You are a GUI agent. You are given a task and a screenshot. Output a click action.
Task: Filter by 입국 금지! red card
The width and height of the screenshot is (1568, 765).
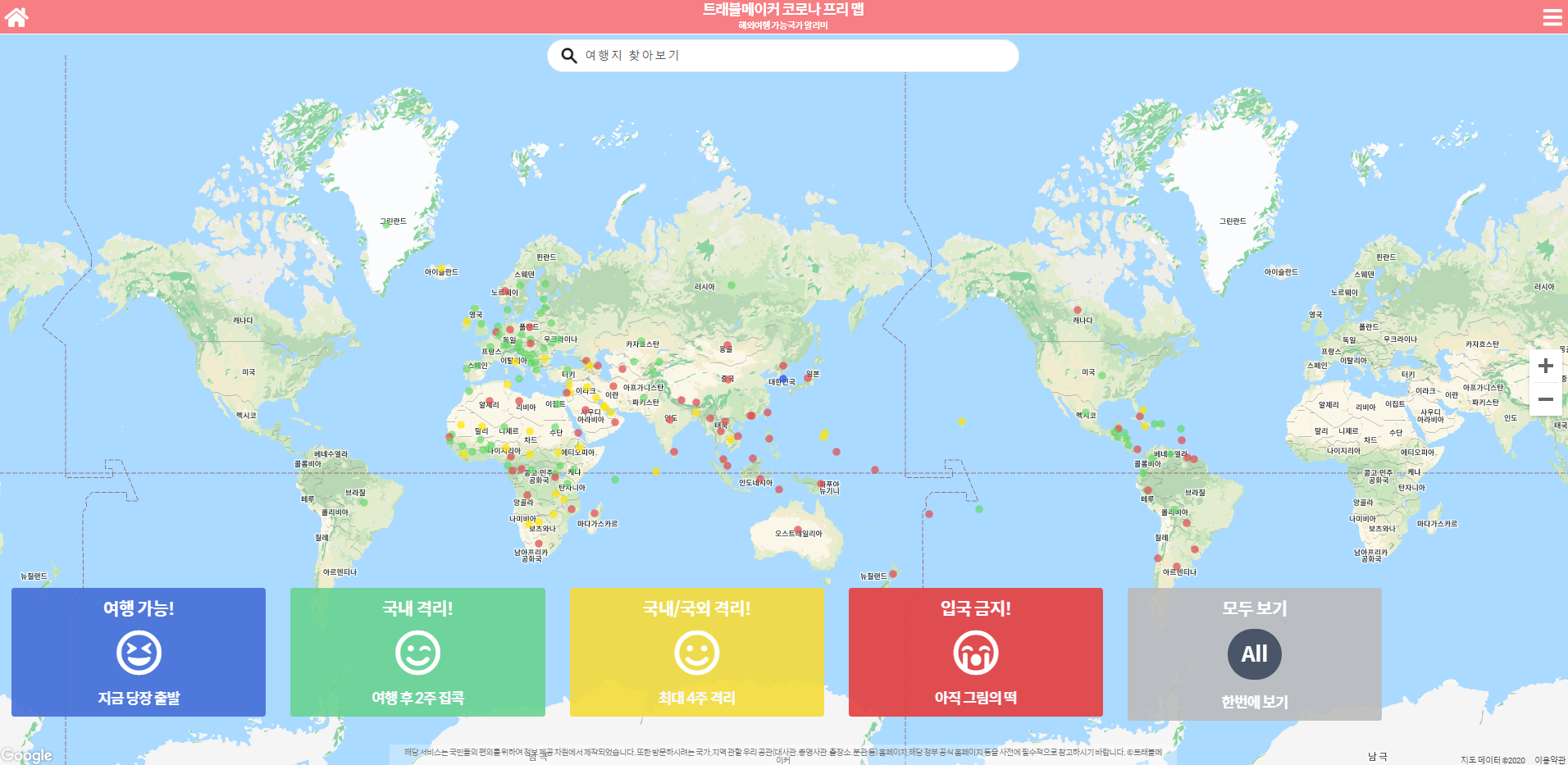(976, 652)
